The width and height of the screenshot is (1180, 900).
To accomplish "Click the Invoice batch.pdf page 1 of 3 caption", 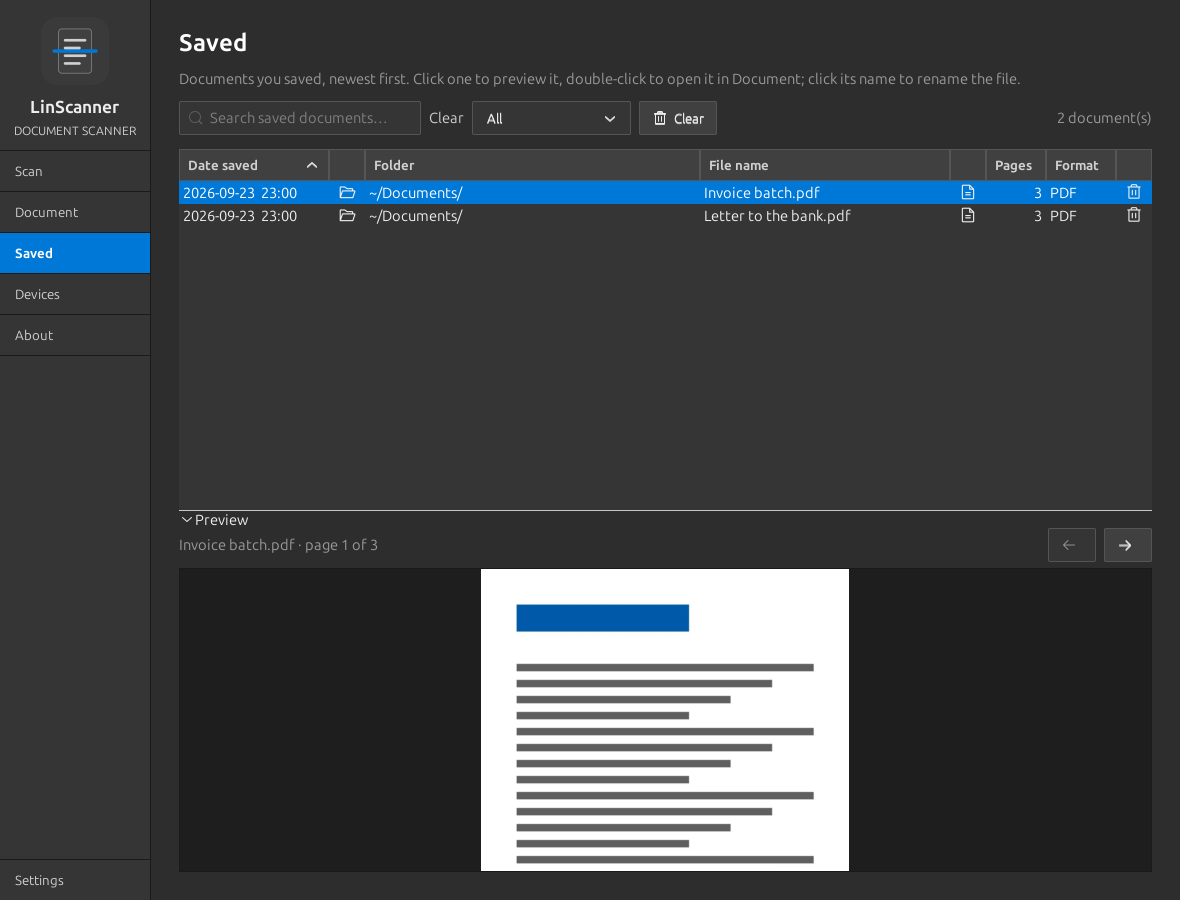I will click(x=278, y=545).
